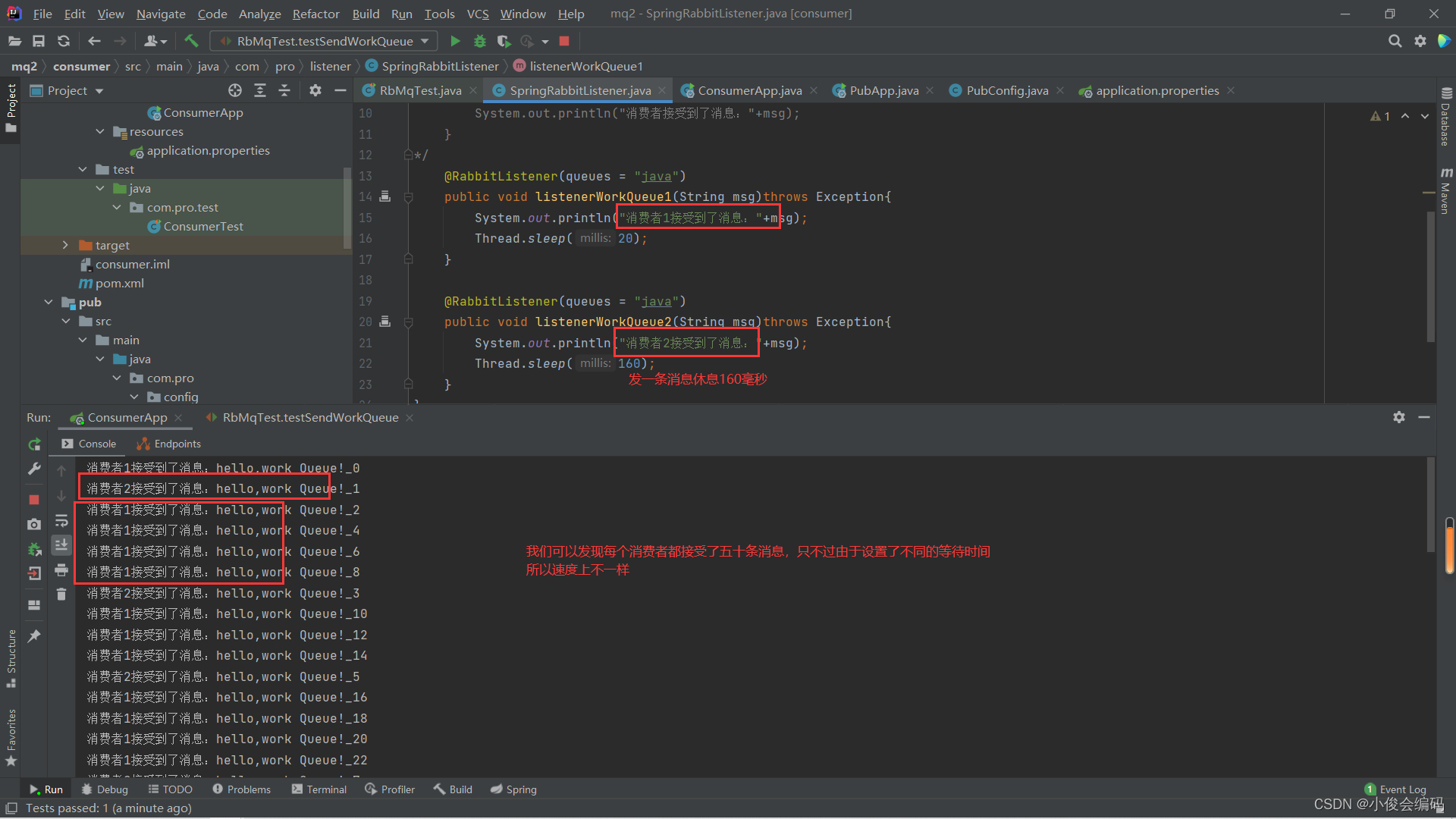Click the listenerWorkQueue1 breadcrumb
The width and height of the screenshot is (1456, 819).
585,66
